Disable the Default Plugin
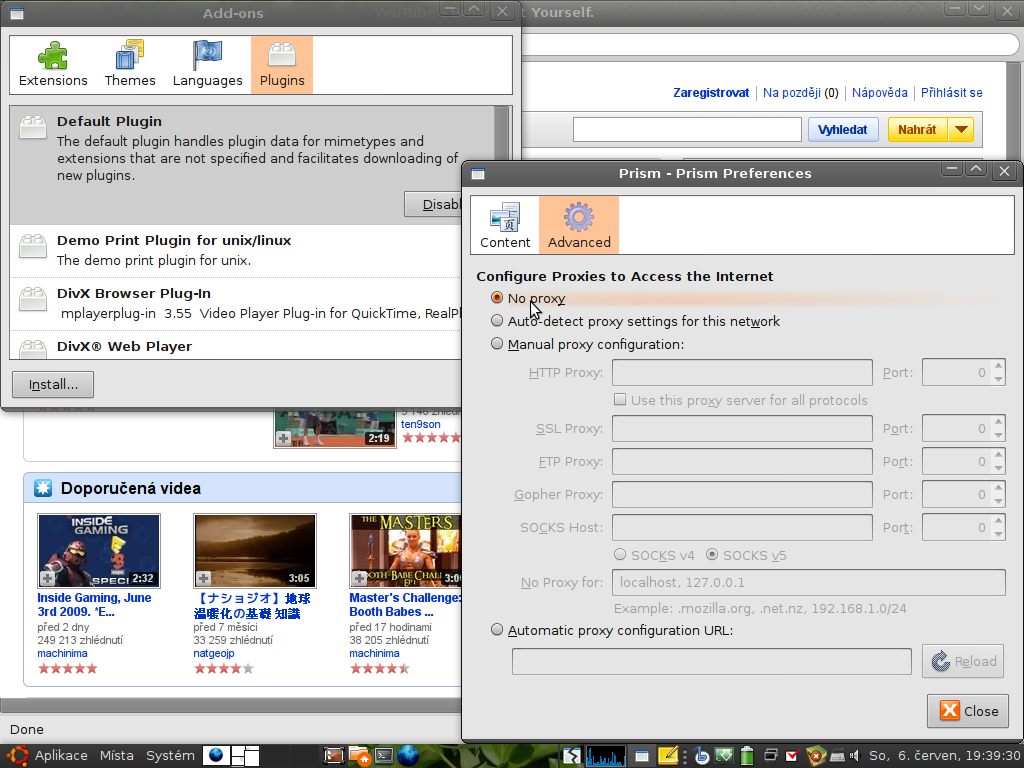Viewport: 1024px width, 768px height. click(x=433, y=204)
